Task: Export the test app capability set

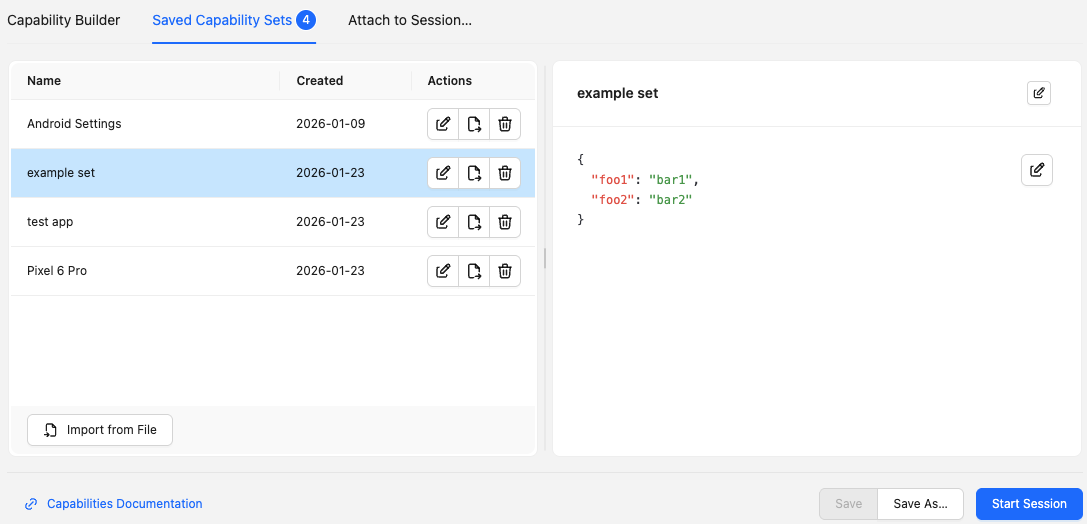Action: (474, 222)
